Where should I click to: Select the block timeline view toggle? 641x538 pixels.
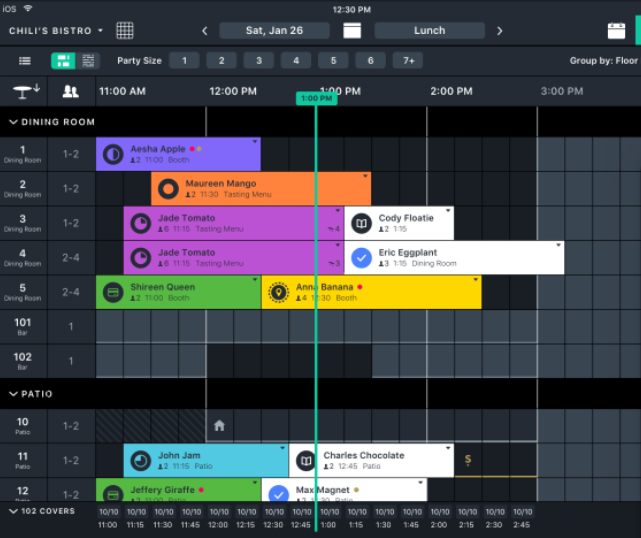tap(63, 61)
